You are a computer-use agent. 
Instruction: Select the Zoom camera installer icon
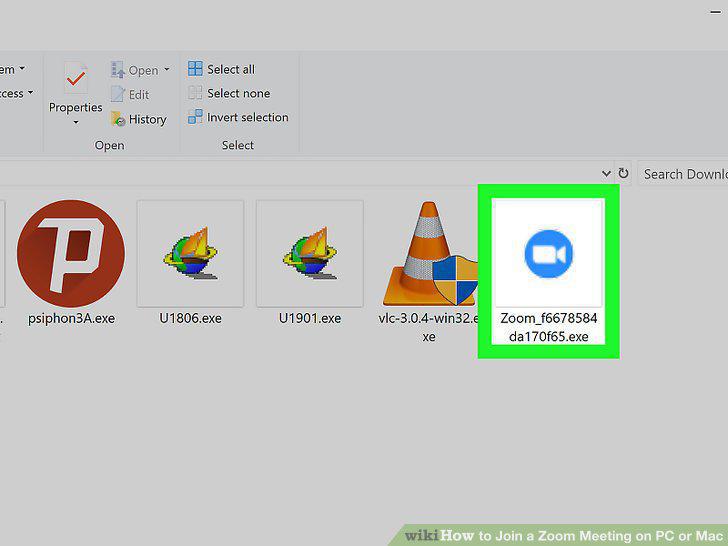tap(548, 254)
